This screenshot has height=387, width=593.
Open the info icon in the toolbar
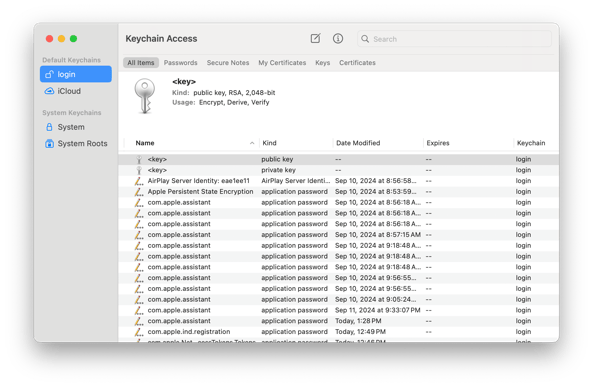pos(338,39)
